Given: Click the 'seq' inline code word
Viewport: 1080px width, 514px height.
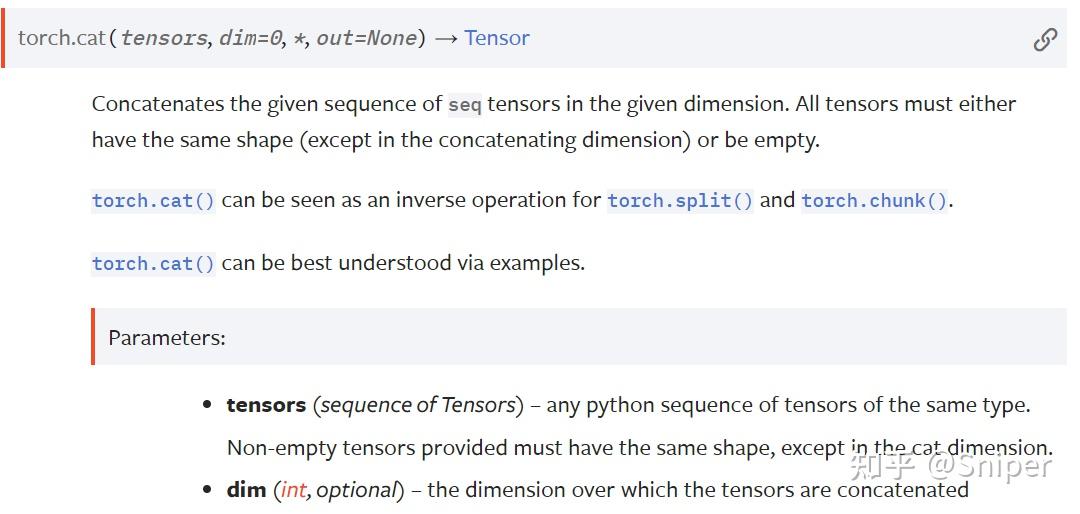Looking at the screenshot, I should point(464,105).
